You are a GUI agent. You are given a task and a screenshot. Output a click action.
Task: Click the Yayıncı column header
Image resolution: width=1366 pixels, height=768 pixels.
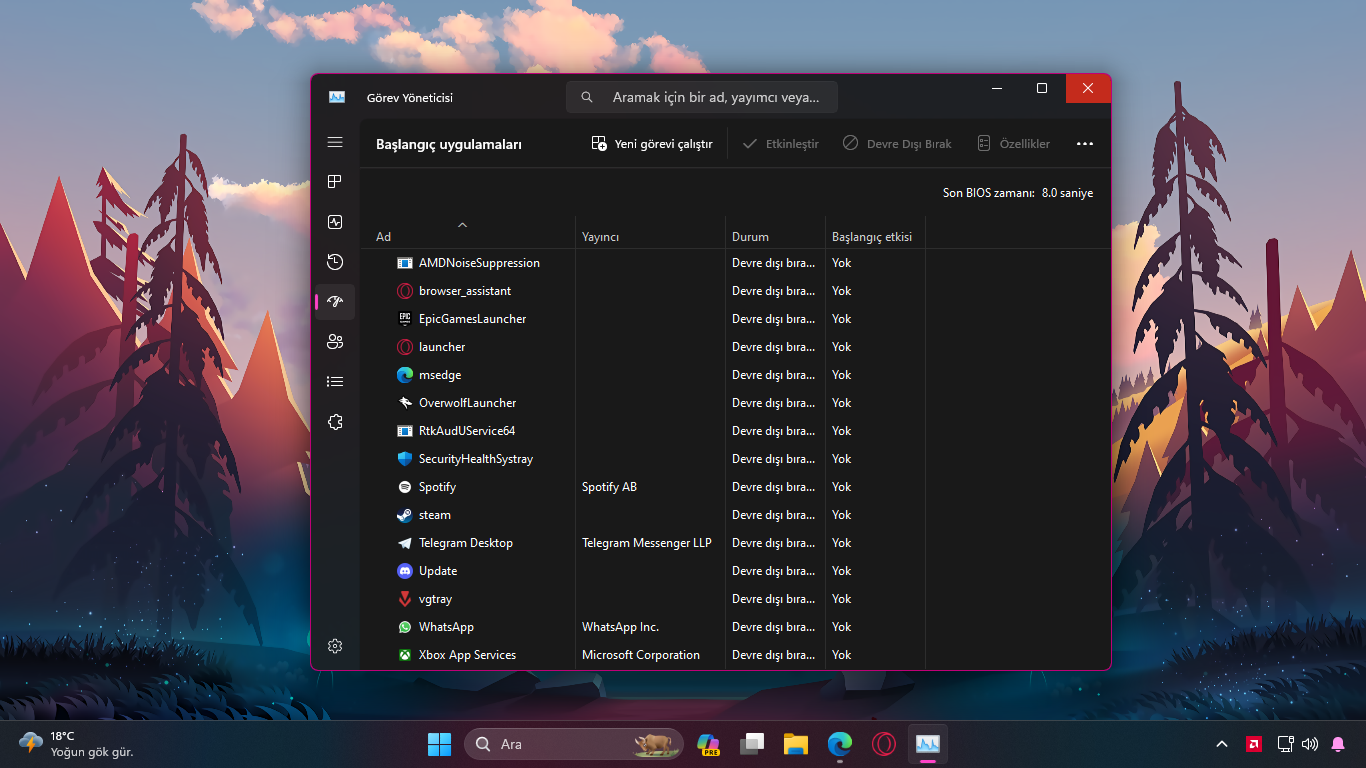point(601,237)
